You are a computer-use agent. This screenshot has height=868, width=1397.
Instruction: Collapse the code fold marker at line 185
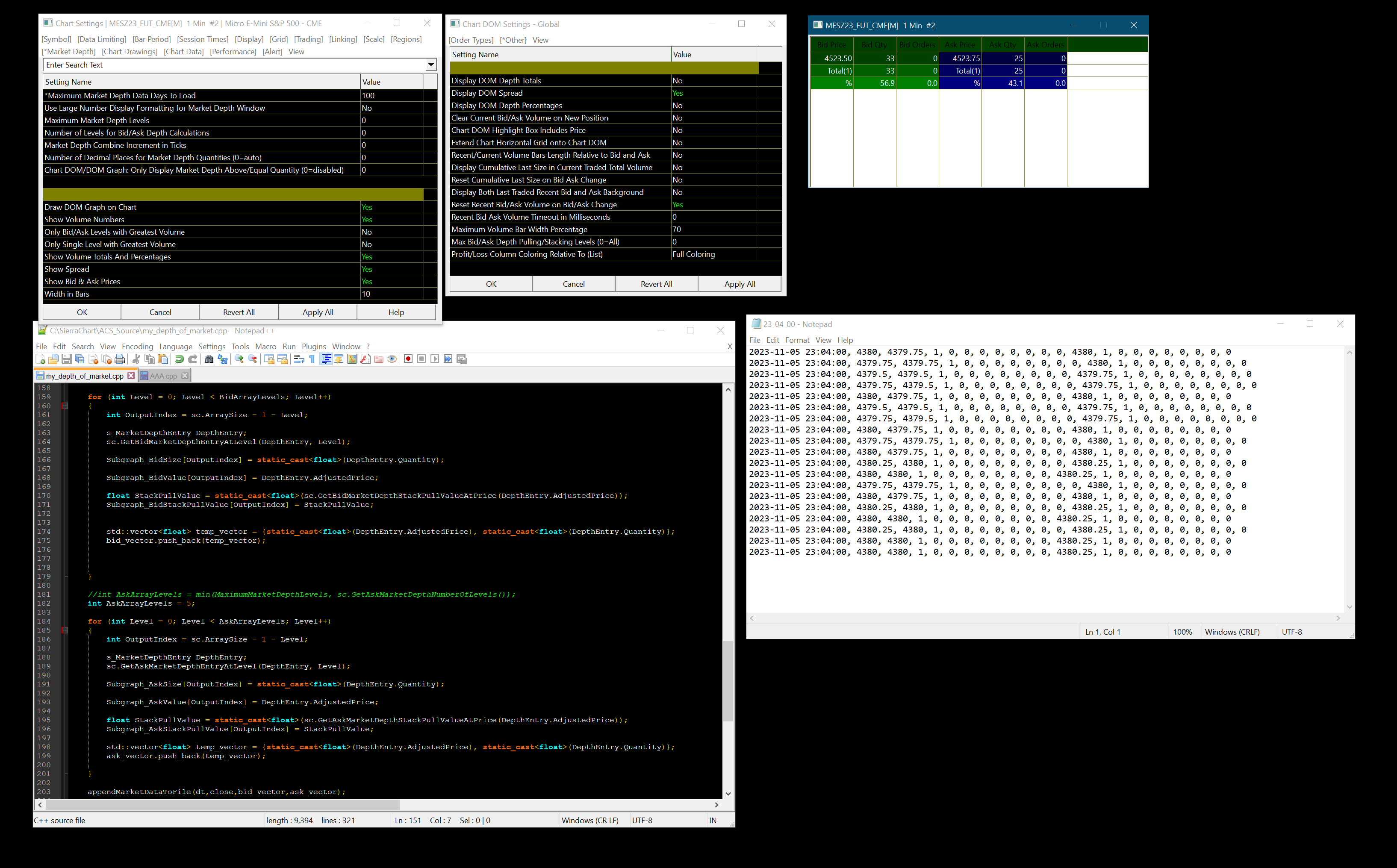coord(65,630)
